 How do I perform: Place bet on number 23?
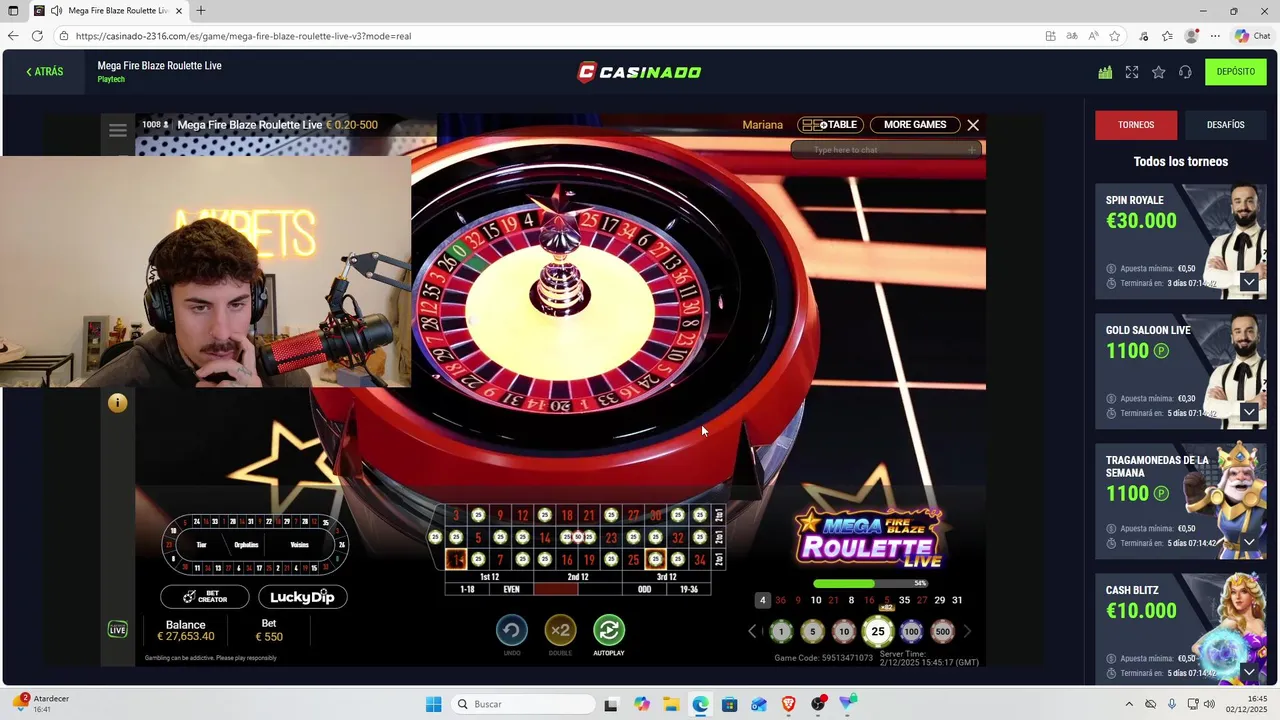tap(611, 538)
